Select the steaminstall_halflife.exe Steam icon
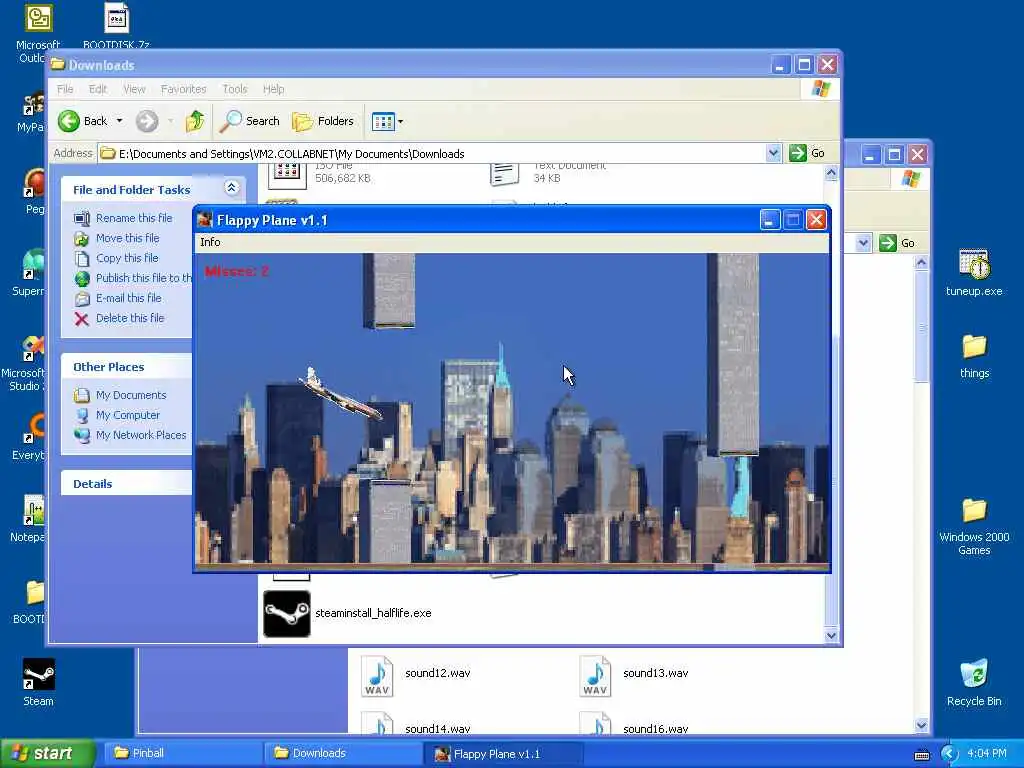This screenshot has height=768, width=1024. pos(287,614)
